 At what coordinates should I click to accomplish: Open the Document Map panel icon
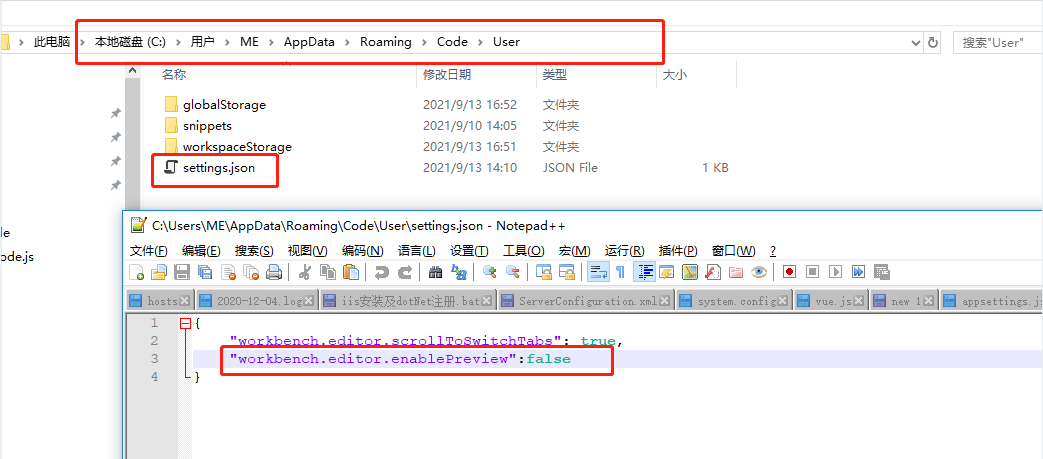point(690,271)
